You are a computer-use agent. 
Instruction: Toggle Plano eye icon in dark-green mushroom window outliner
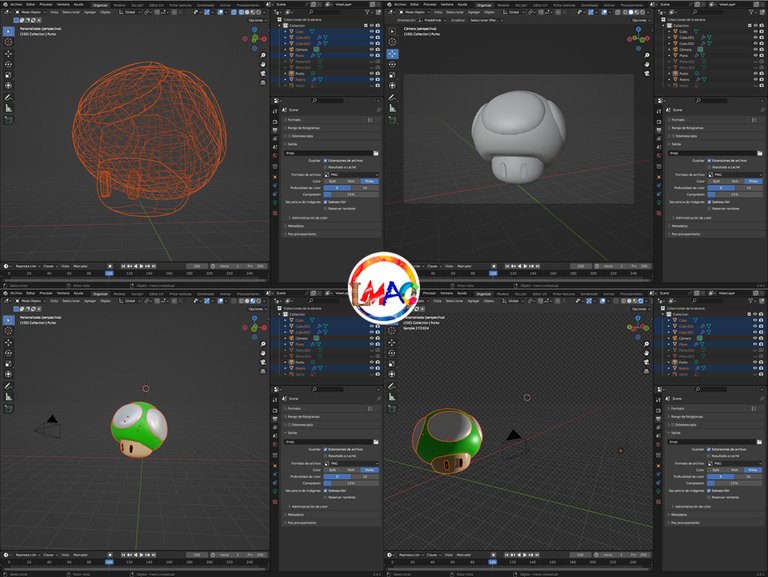click(755, 344)
